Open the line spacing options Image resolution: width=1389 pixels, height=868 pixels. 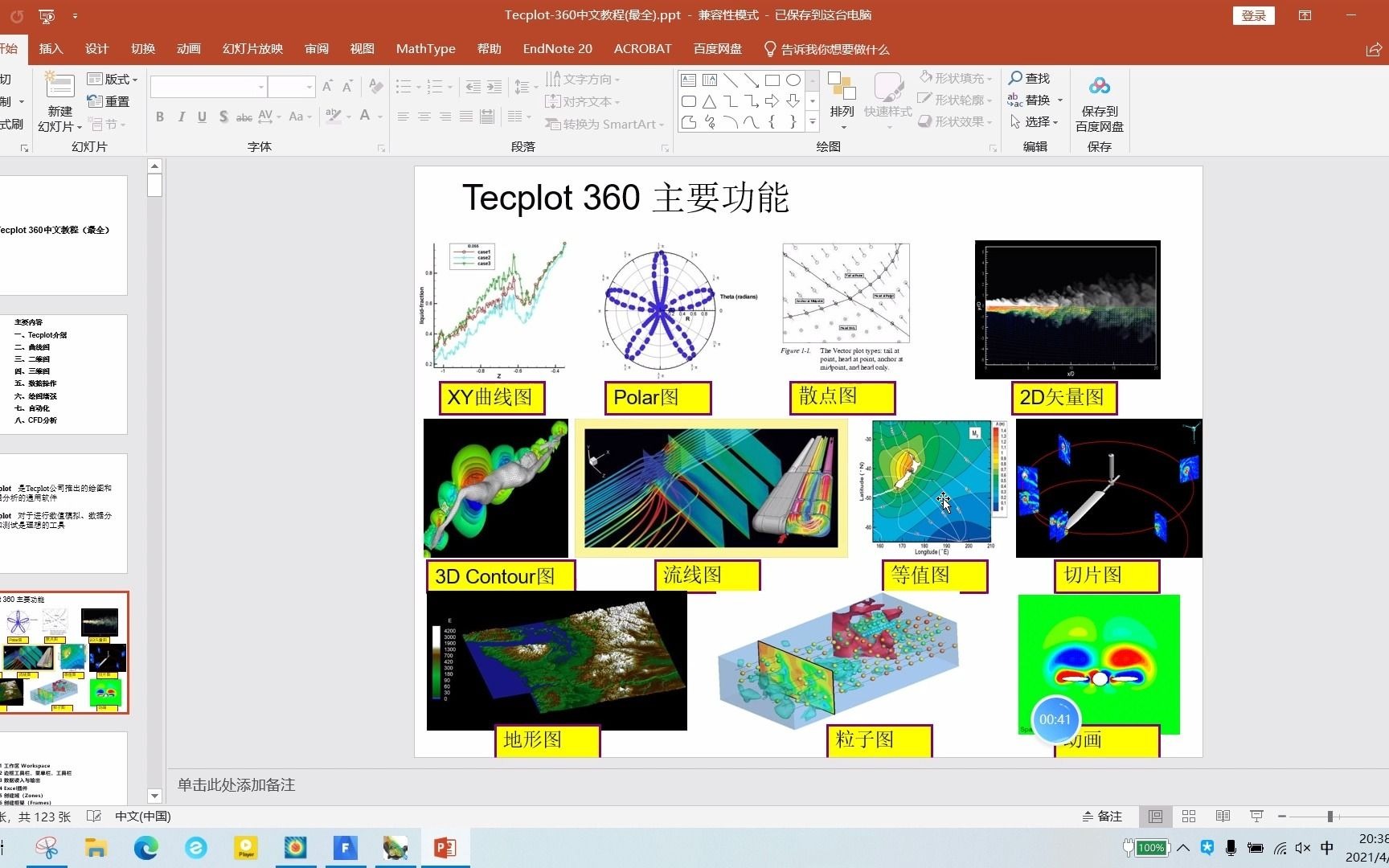522,86
